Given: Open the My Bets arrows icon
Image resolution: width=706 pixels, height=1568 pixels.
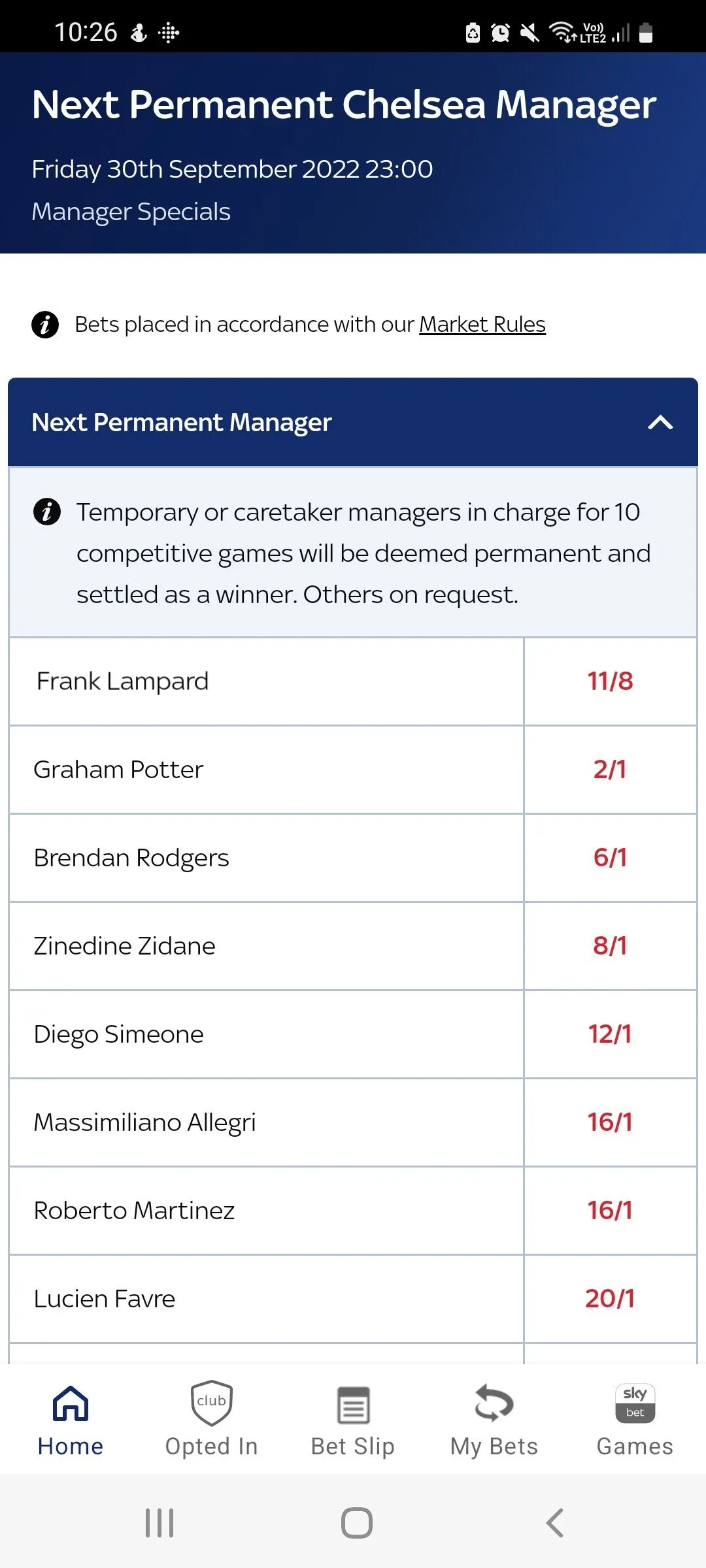Looking at the screenshot, I should click(494, 1403).
